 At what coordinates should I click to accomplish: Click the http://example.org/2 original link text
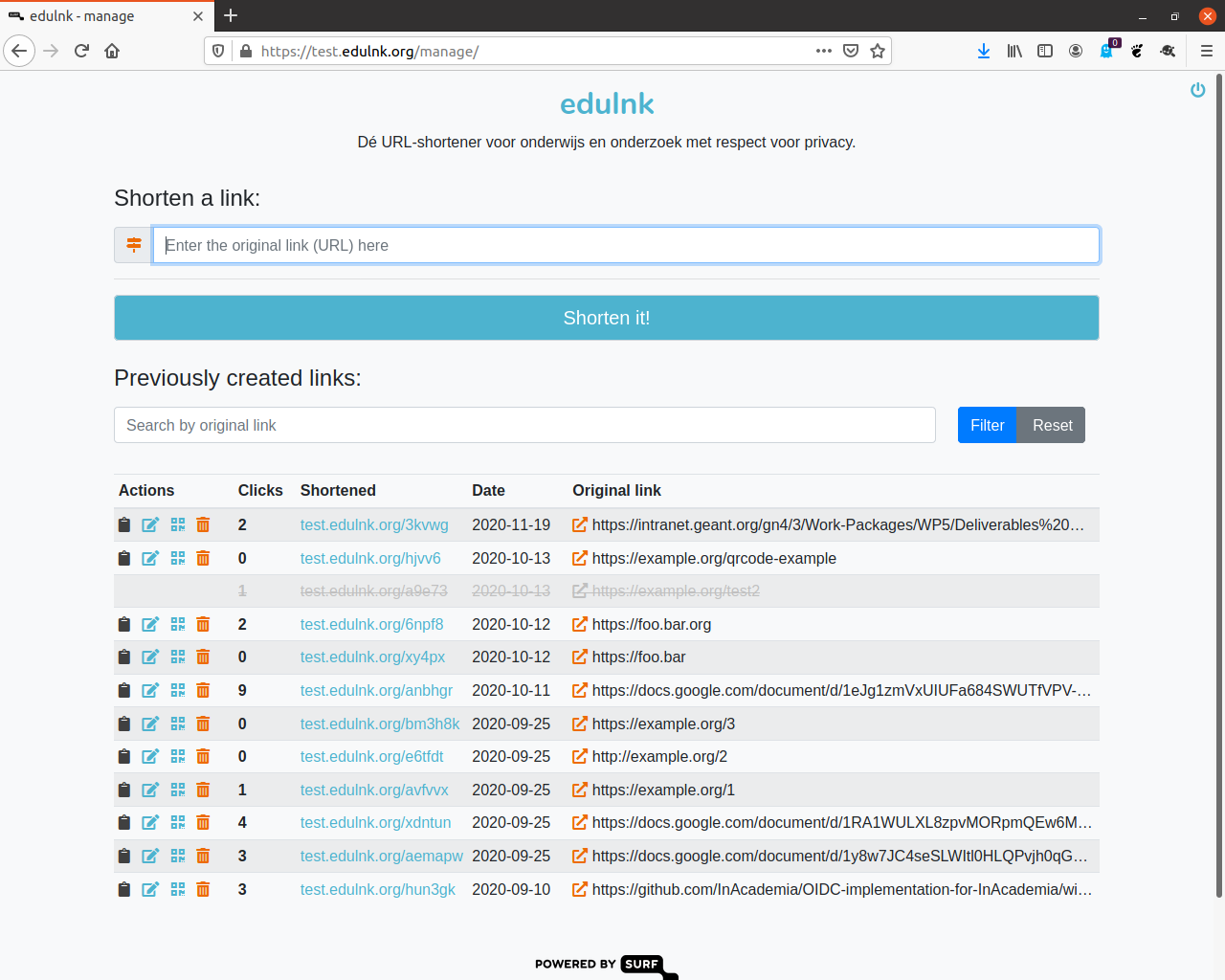[x=659, y=756]
